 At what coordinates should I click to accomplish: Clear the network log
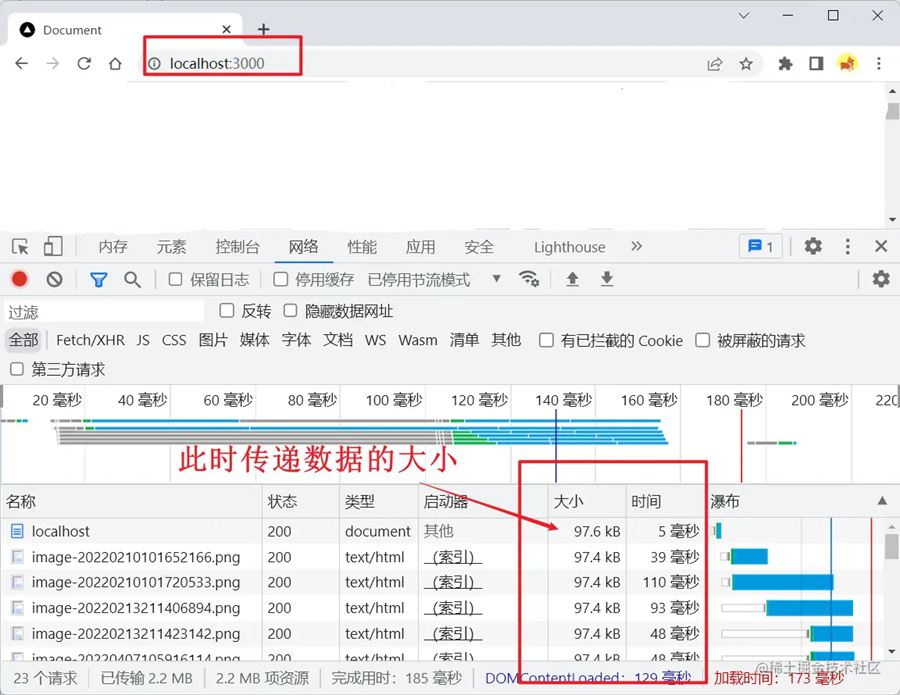pos(55,279)
